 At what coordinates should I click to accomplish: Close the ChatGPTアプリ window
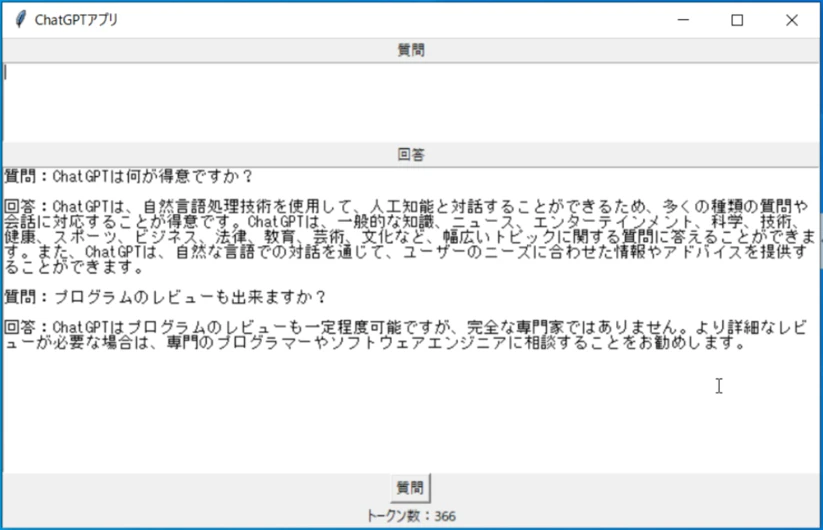tap(792, 20)
